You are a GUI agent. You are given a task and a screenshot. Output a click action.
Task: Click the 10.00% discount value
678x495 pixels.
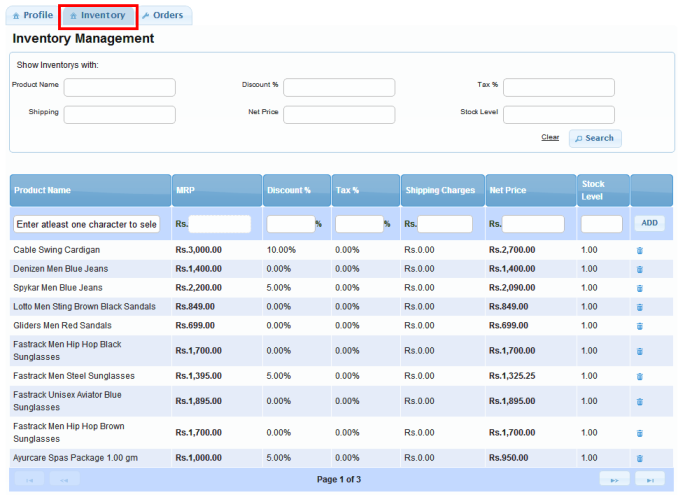coord(281,250)
